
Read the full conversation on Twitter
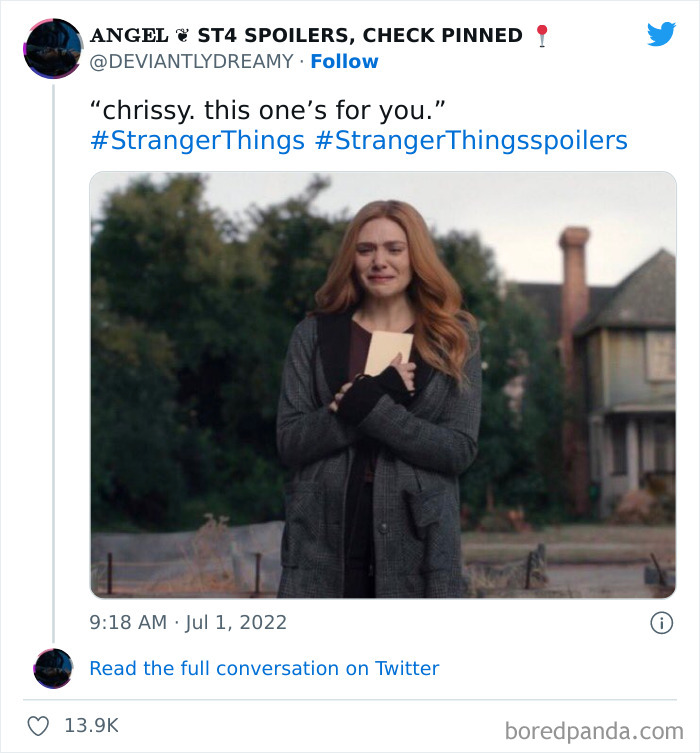coord(264,668)
